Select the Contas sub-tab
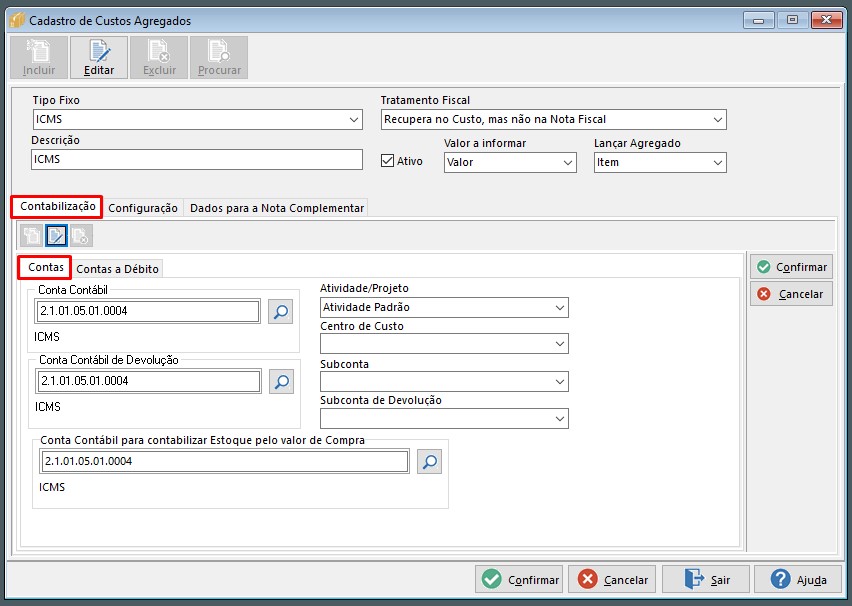 pos(45,267)
